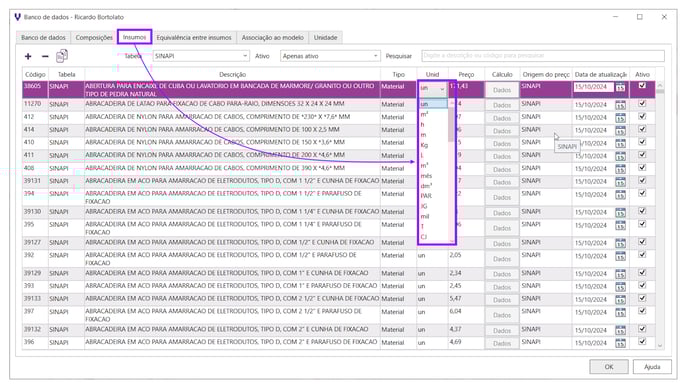Edit date field 15/10/2024 of row 38605
Image resolution: width=688 pixels, height=387 pixels.
pyautogui.click(x=593, y=87)
